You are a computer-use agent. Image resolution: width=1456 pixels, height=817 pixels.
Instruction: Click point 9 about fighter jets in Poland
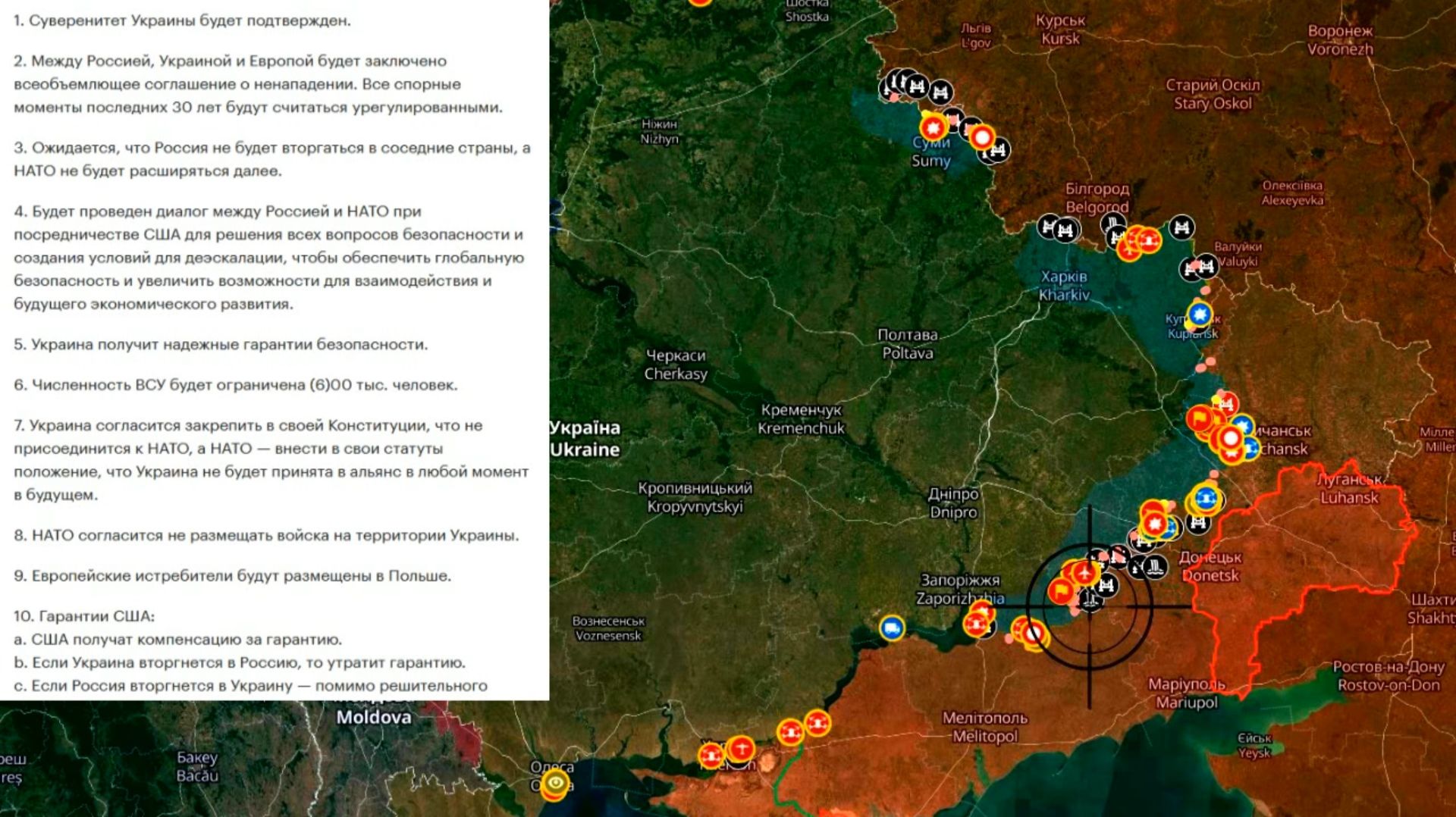click(x=232, y=576)
